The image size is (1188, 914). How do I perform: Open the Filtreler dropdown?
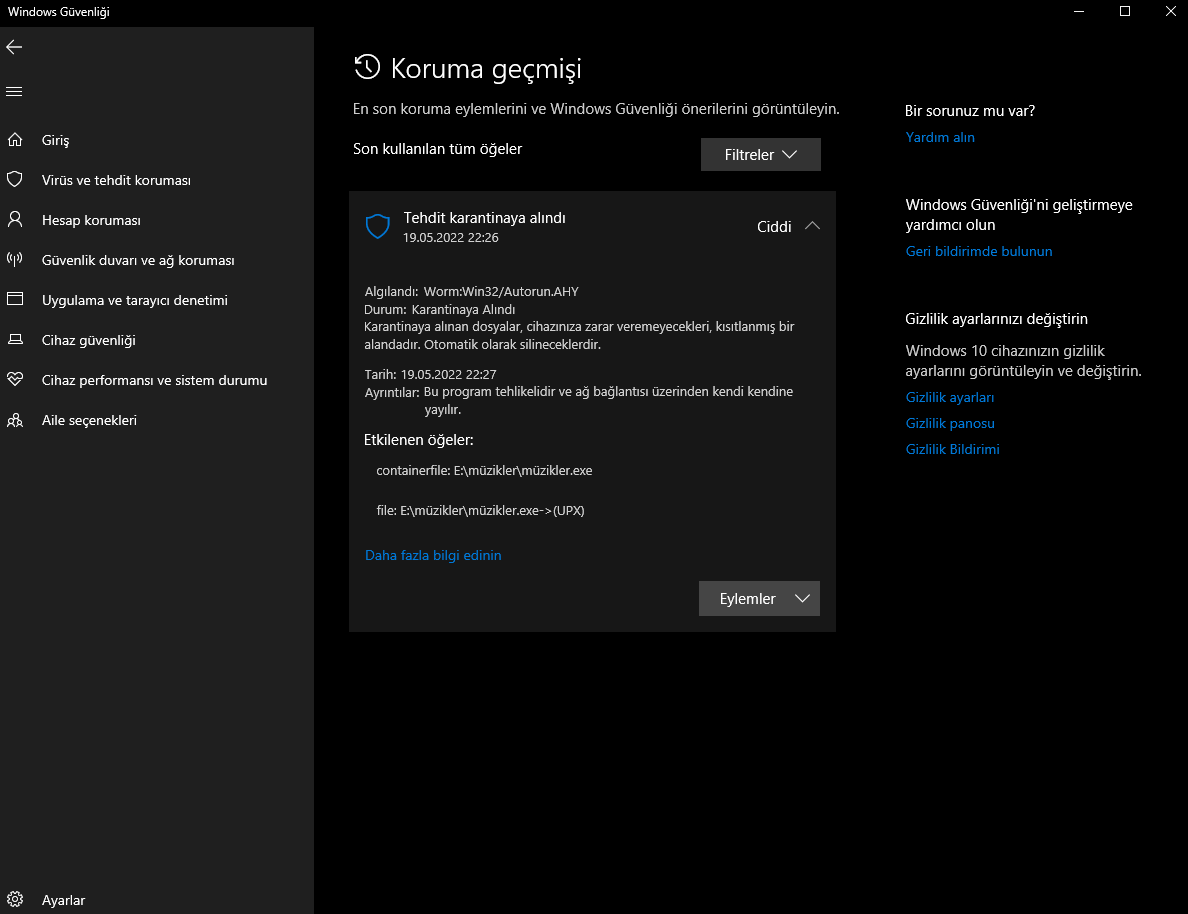(761, 155)
